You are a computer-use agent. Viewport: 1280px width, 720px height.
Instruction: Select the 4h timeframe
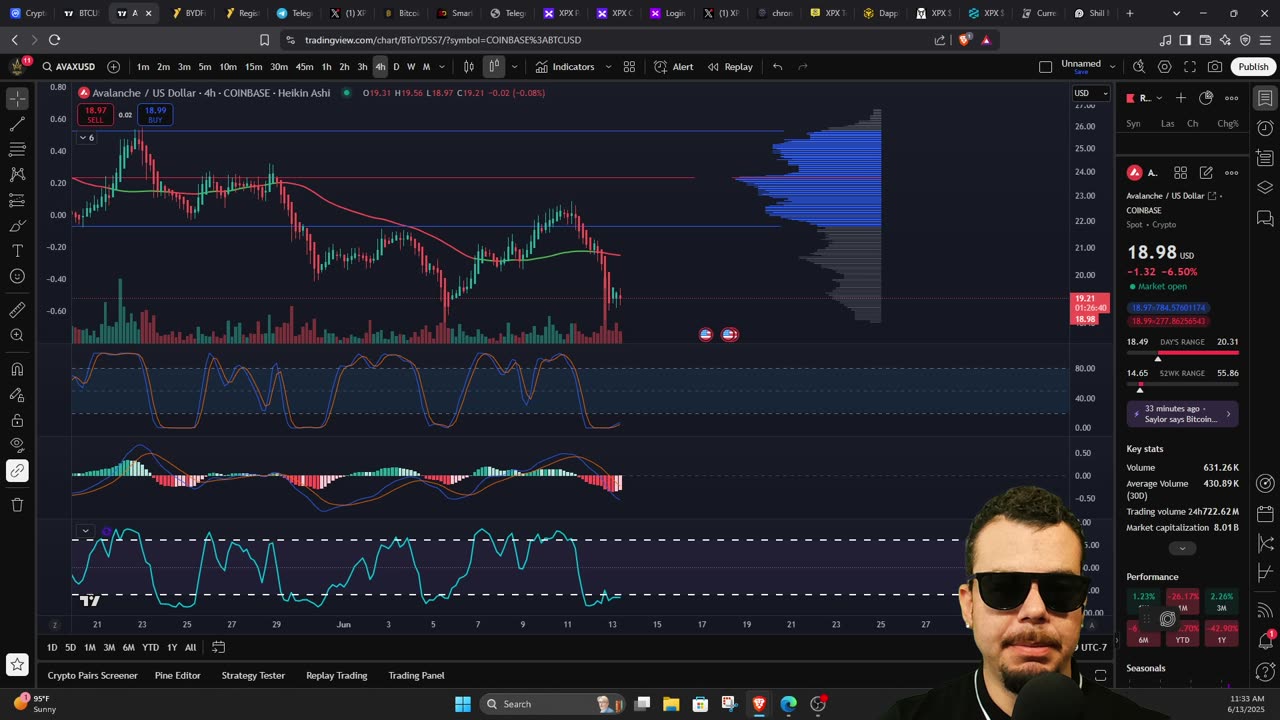pos(380,67)
